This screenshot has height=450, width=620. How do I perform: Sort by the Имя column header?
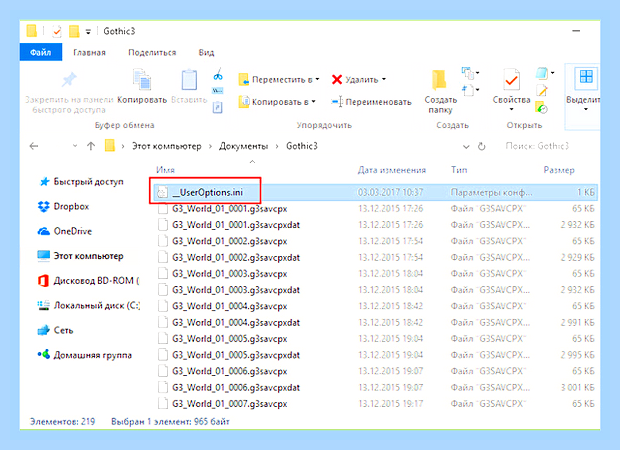coord(165,170)
